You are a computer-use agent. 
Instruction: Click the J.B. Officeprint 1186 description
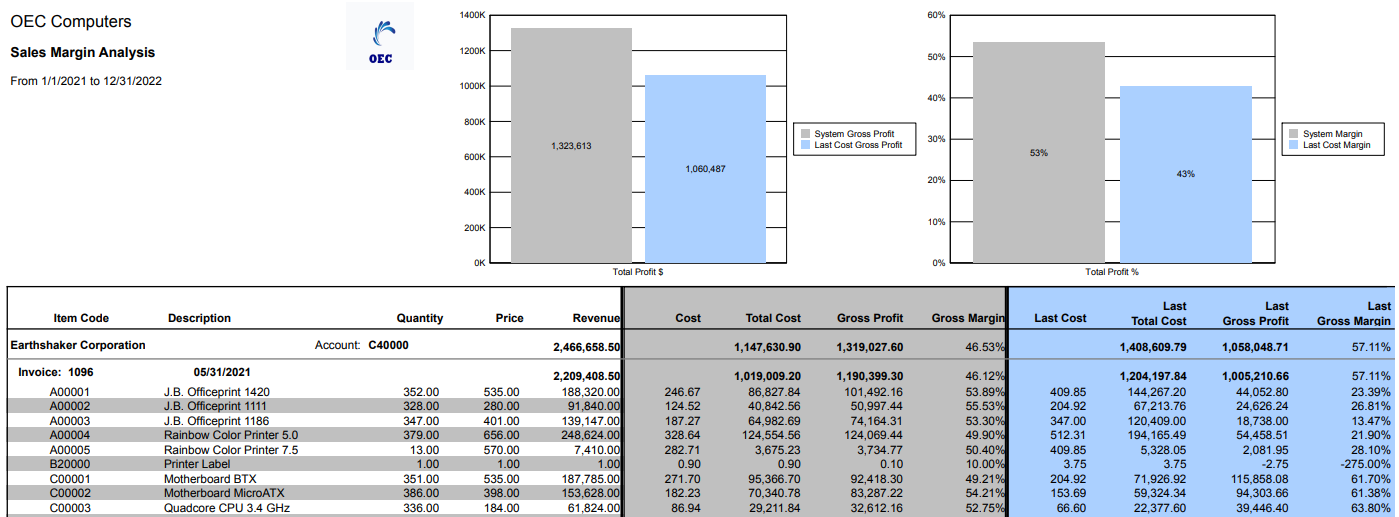coord(217,421)
